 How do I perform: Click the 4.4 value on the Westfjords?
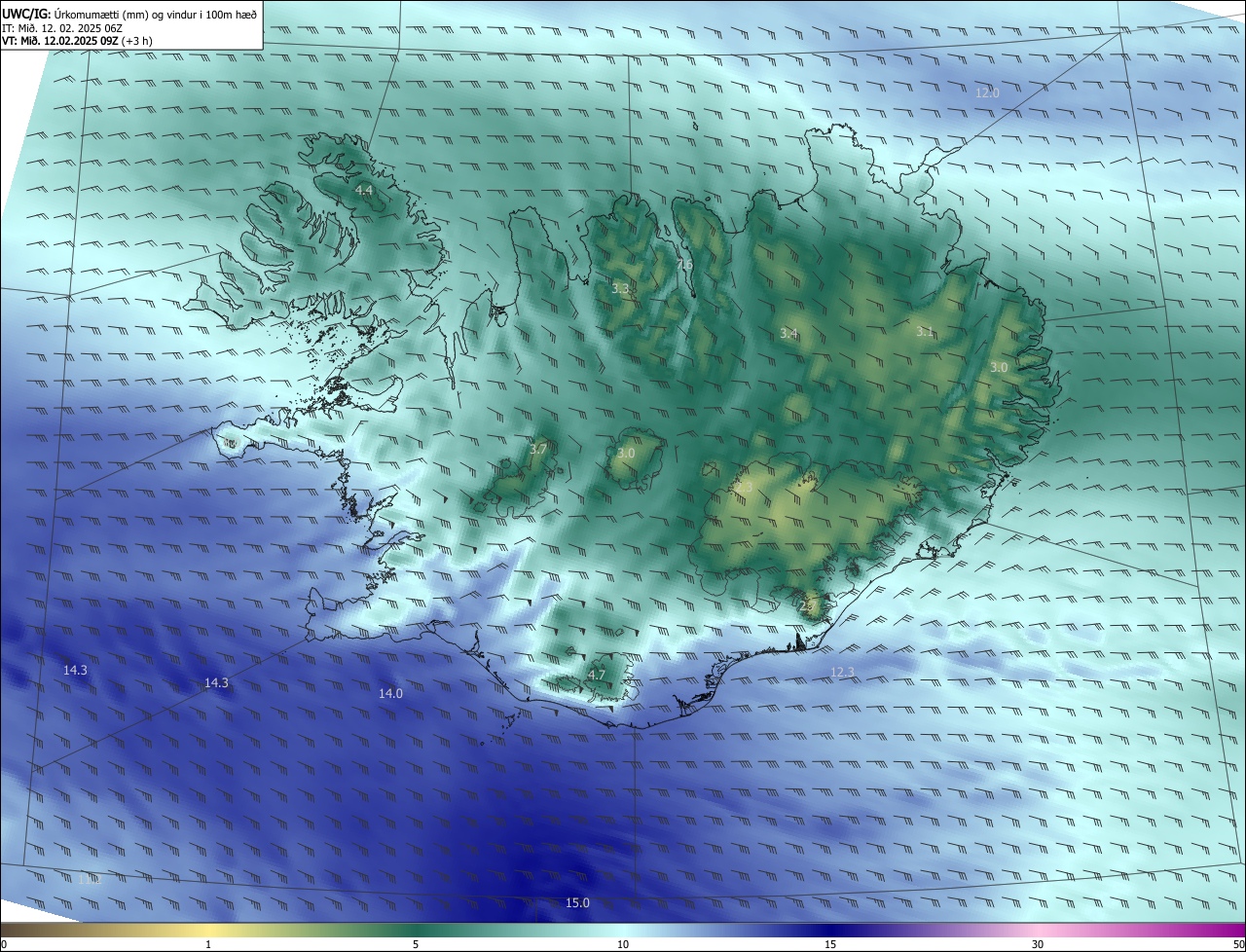364,190
